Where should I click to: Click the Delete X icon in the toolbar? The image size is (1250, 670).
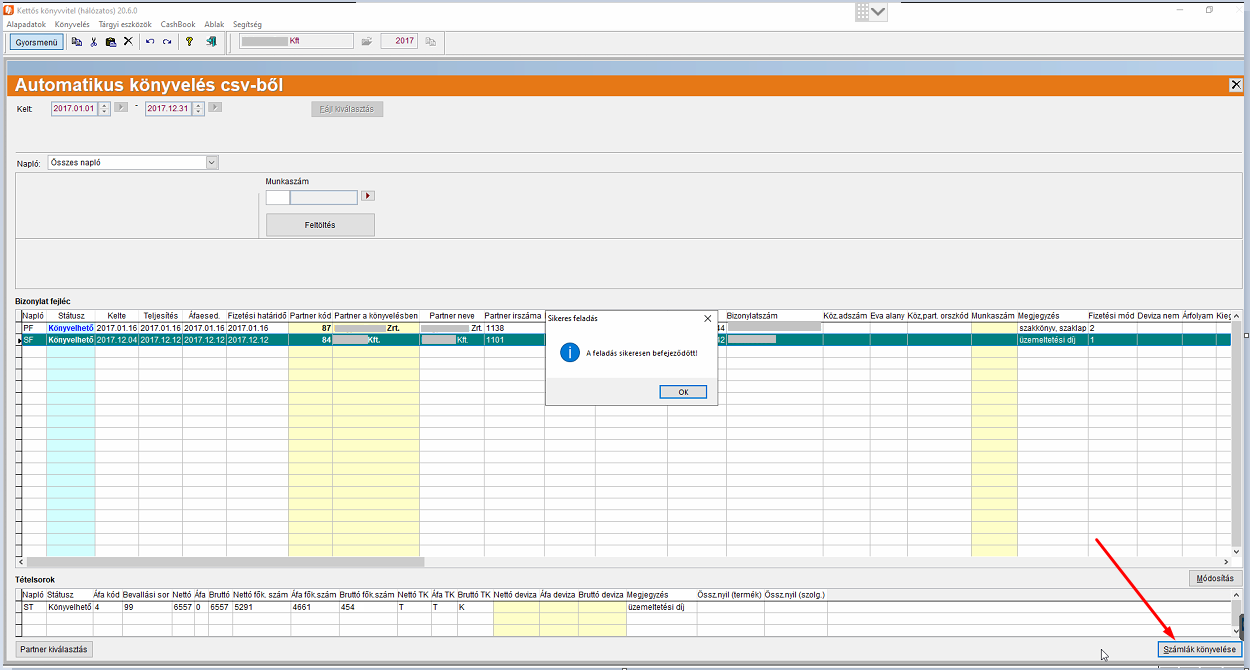pyautogui.click(x=128, y=42)
